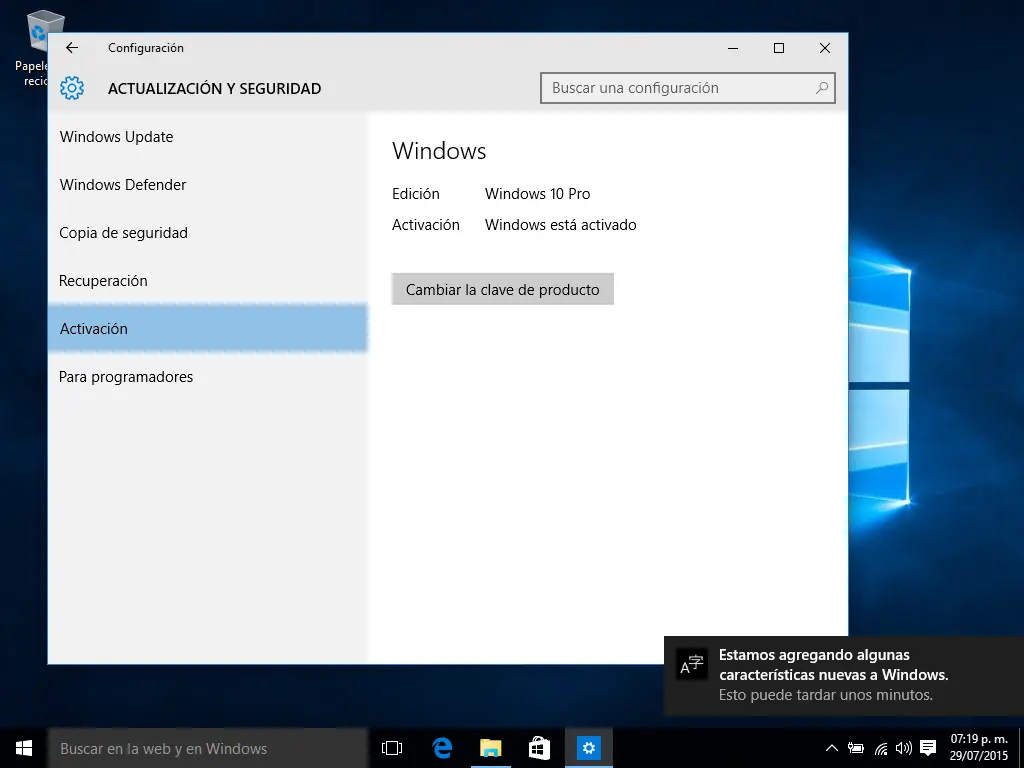Select Windows Defender in sidebar
This screenshot has height=768, width=1024.
[208, 185]
